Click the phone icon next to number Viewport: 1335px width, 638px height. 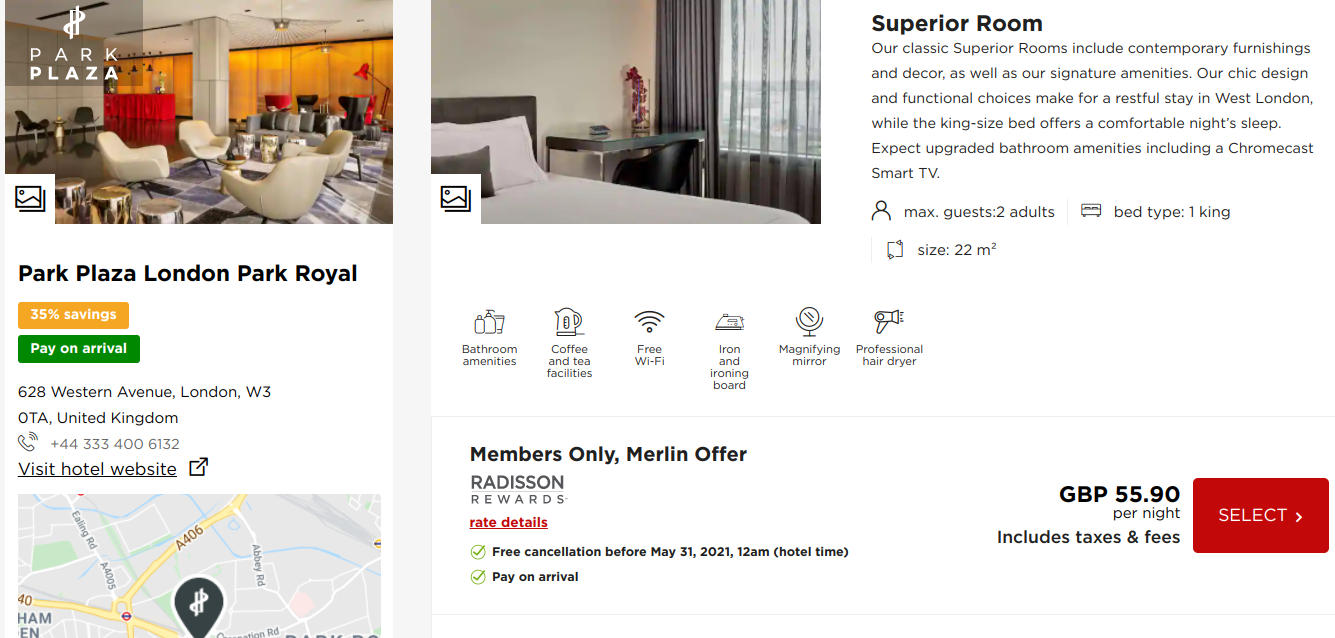[28, 443]
